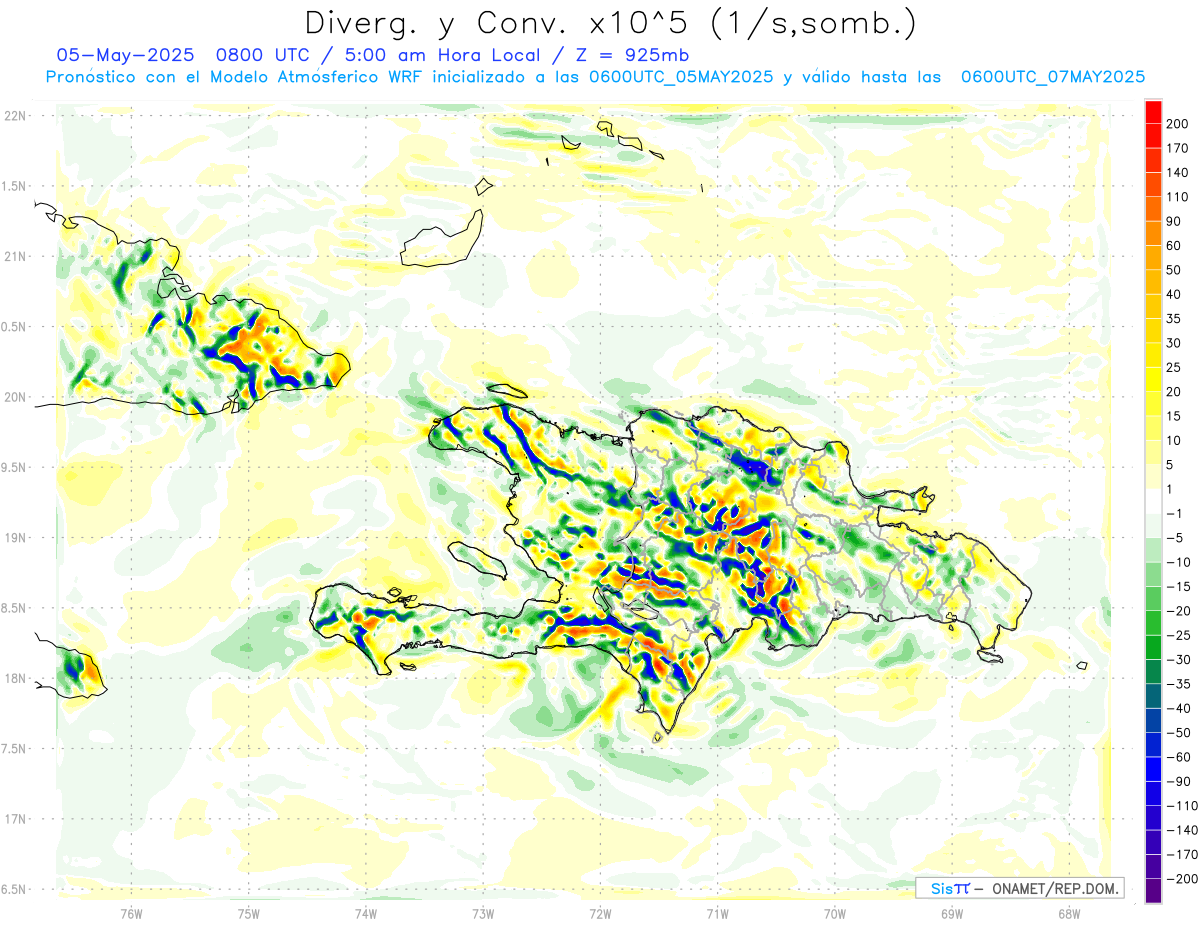1200x927 pixels.
Task: Click the '75W' longitude label
Action: (249, 913)
